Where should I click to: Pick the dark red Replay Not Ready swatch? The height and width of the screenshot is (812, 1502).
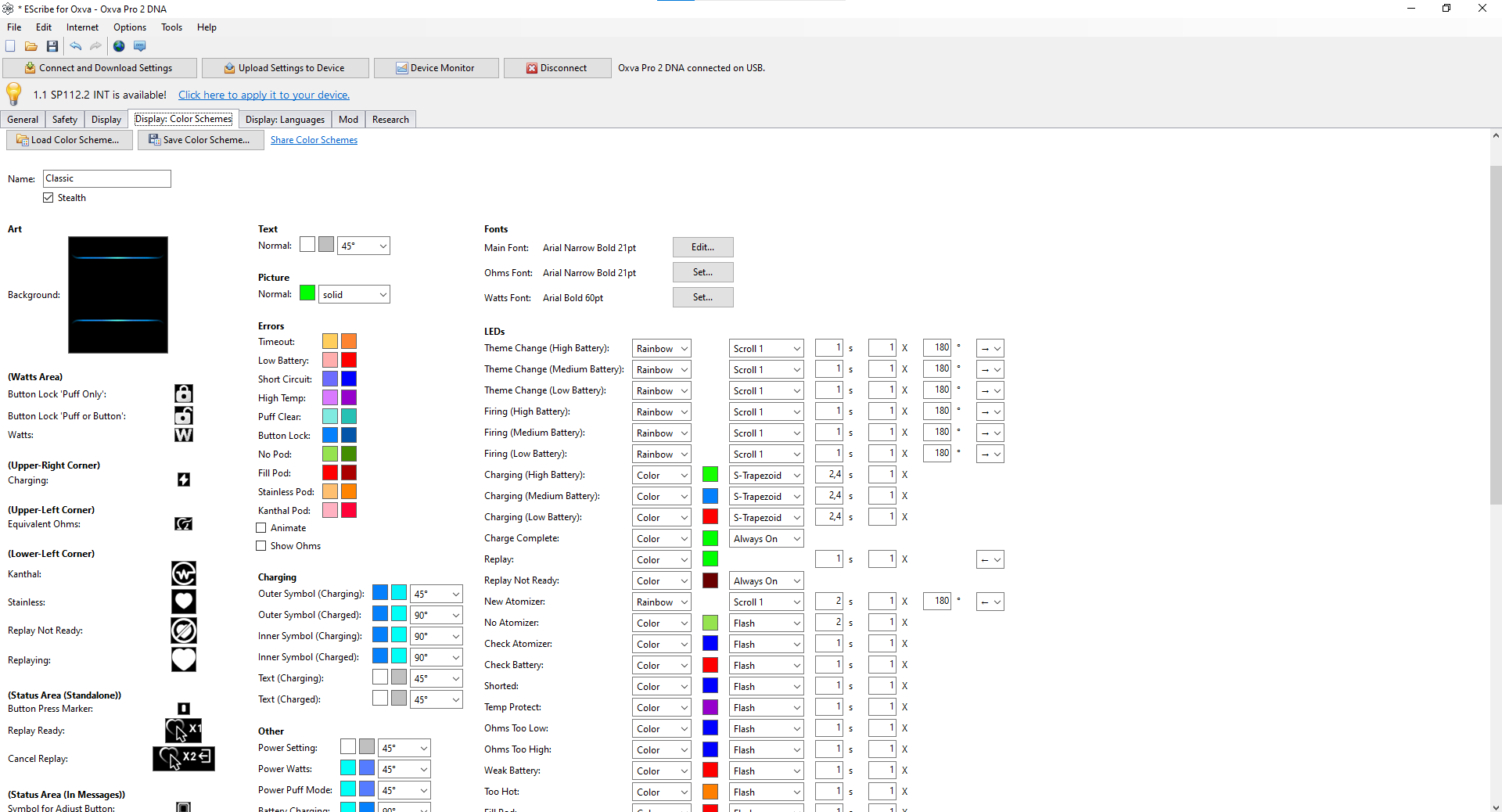pos(710,580)
